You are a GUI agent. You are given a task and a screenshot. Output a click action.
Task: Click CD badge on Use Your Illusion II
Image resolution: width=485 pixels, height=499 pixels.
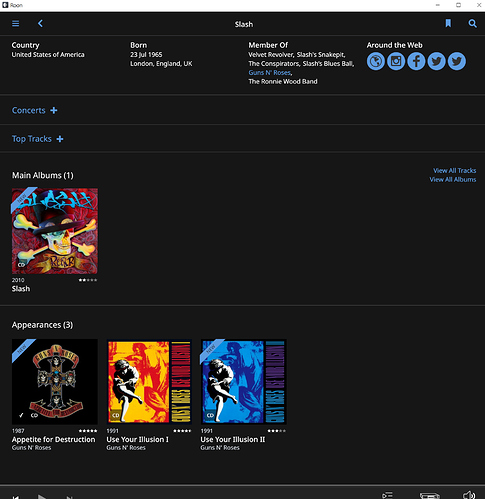coord(210,415)
